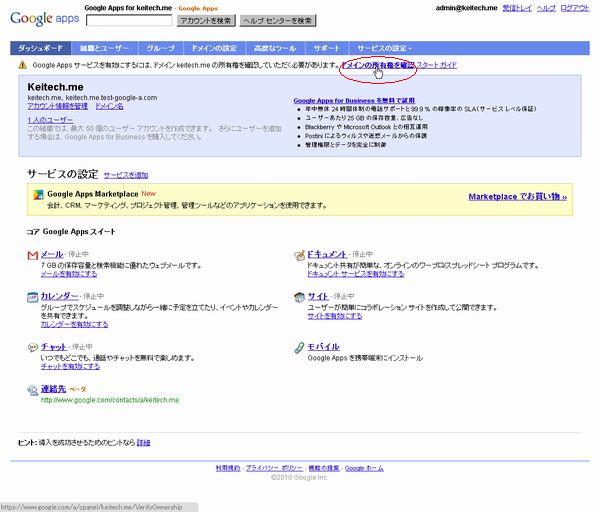
Task: Click the Google apps logo
Action: coord(44,18)
